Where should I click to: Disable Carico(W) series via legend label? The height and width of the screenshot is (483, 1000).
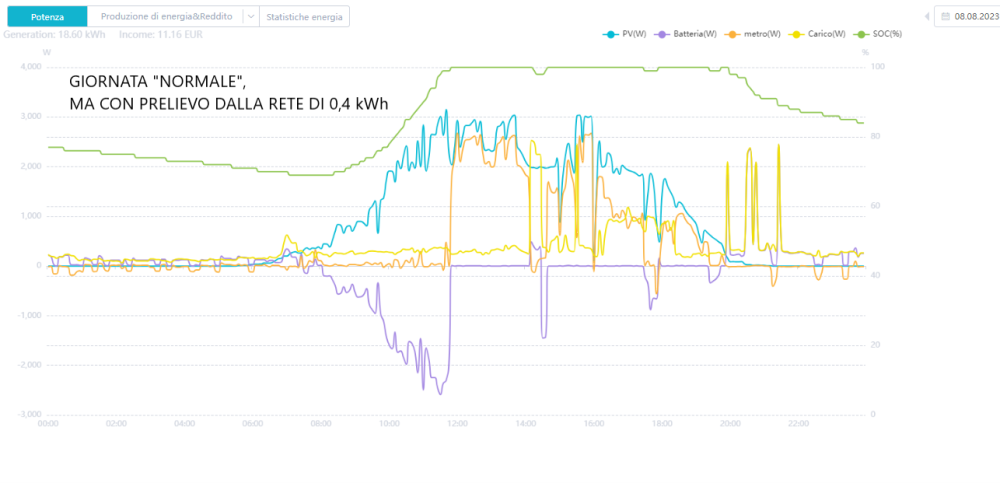(826, 34)
